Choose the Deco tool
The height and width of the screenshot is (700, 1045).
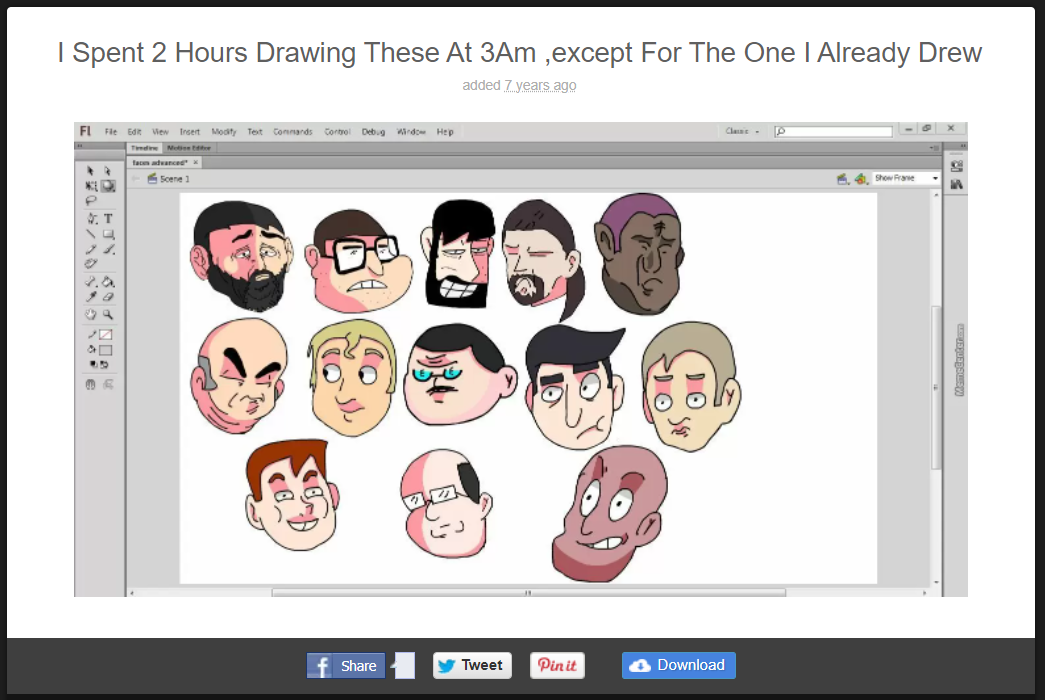click(x=91, y=264)
